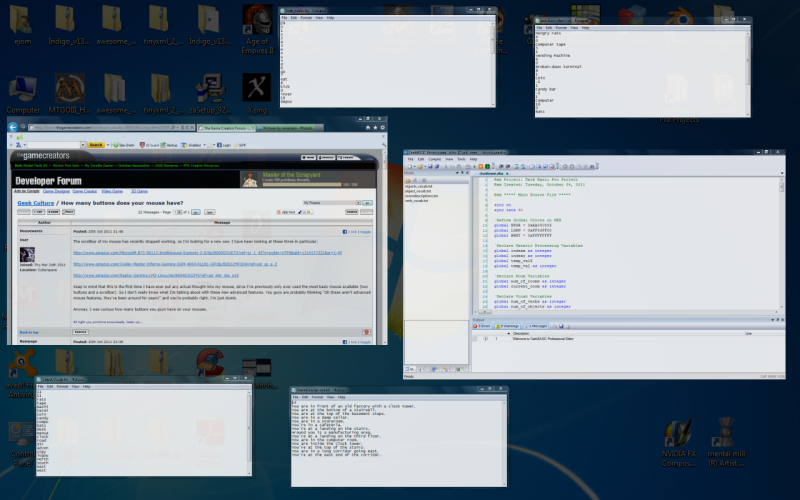Toggle the 0 Warnings filter in Output panel
The height and width of the screenshot is (500, 800).
pos(507,326)
